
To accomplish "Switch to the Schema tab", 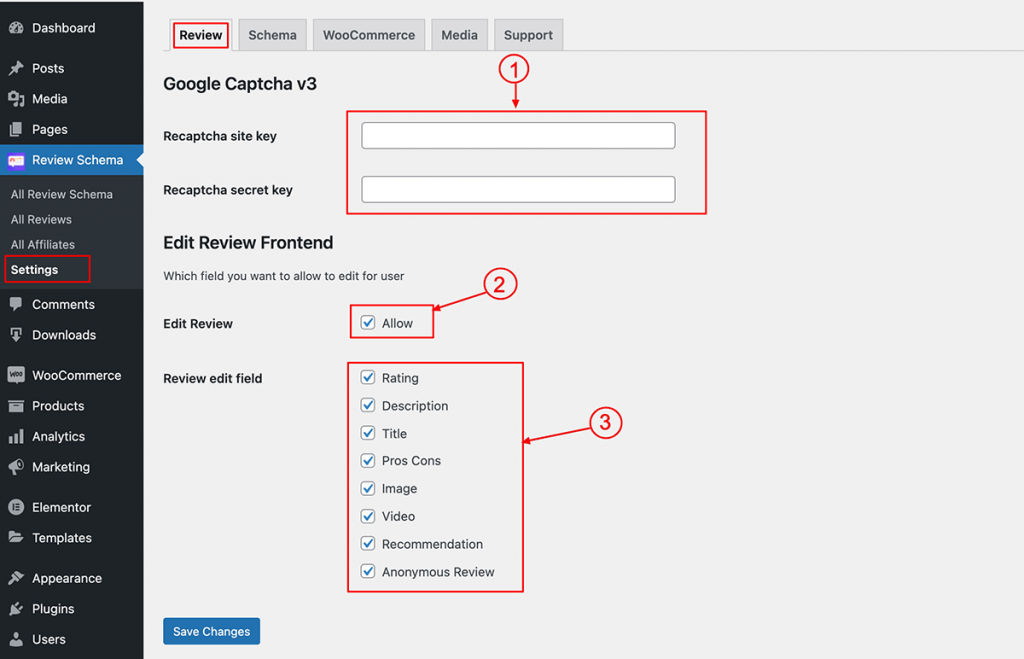I will point(272,35).
